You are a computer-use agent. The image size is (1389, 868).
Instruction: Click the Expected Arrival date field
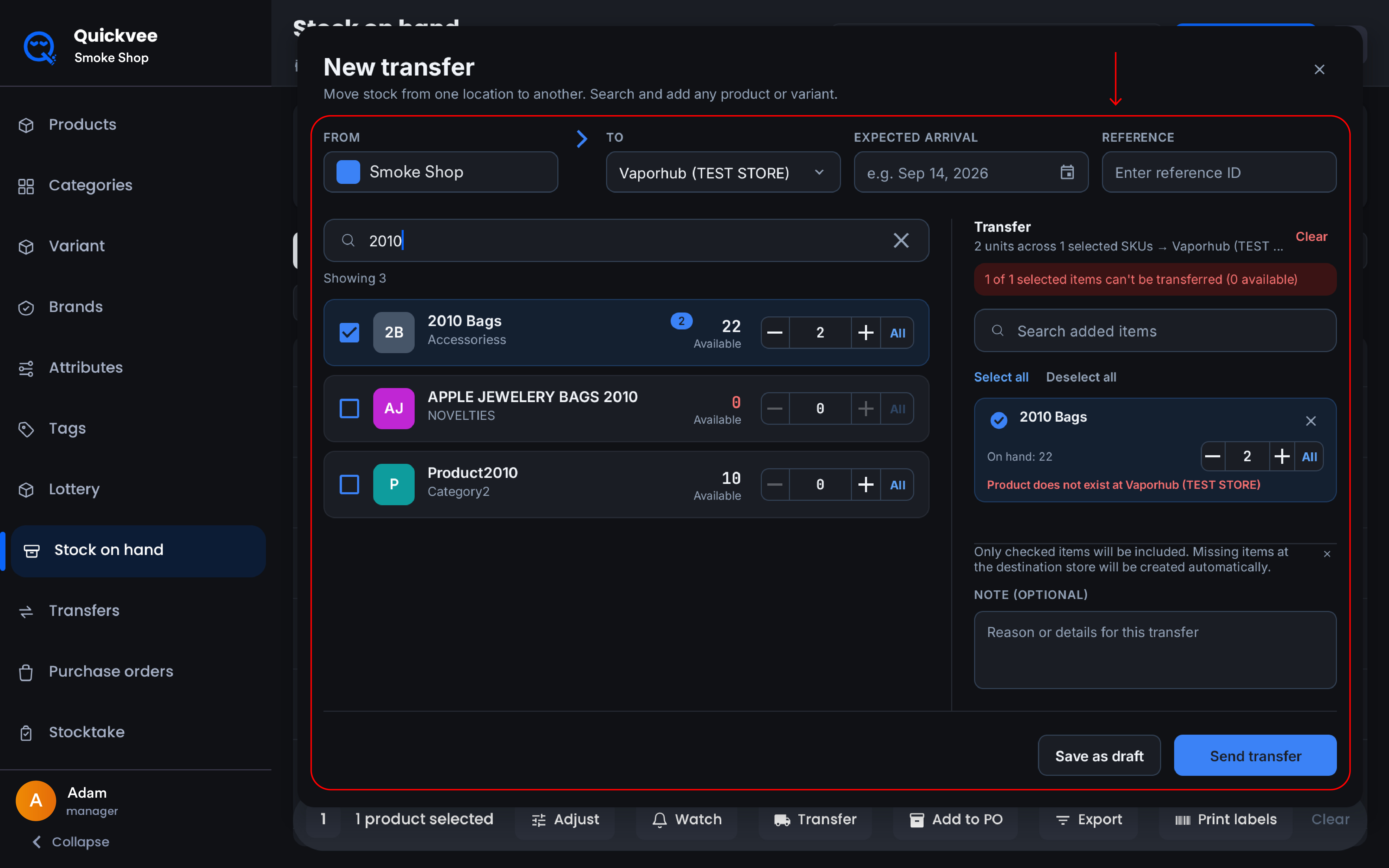coord(971,172)
